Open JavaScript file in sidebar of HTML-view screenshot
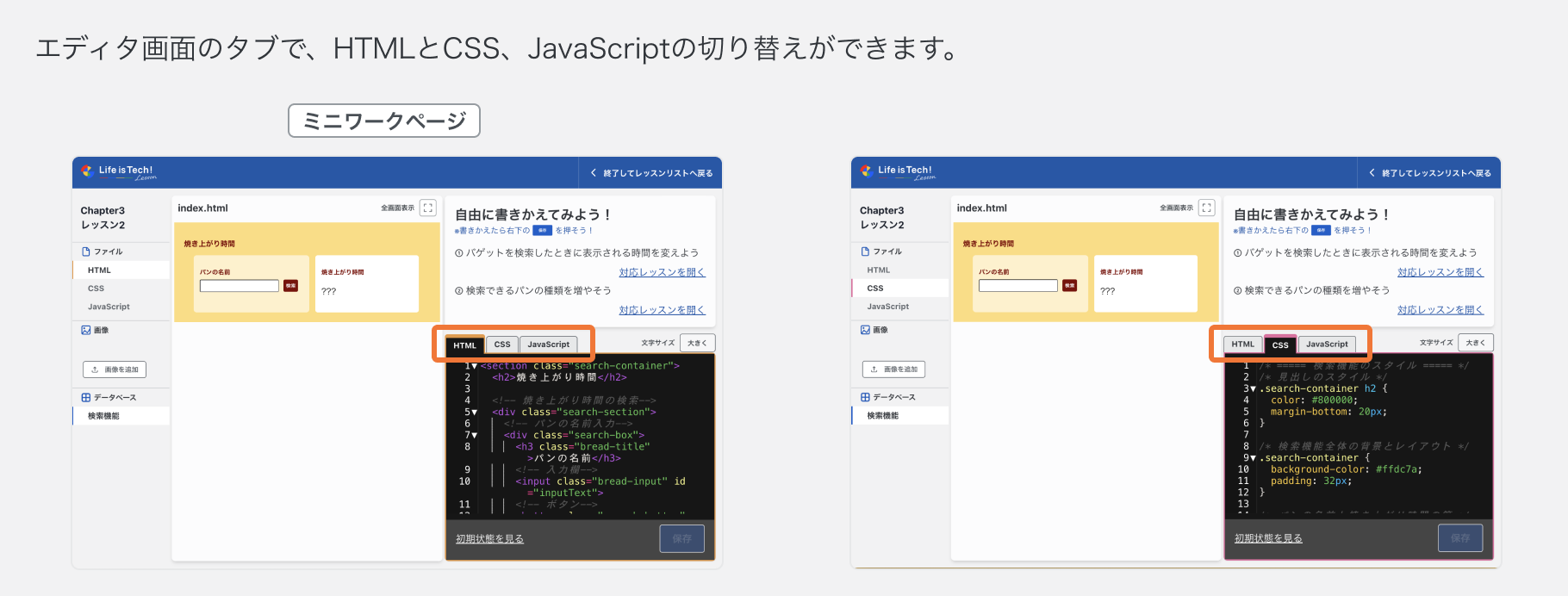The width and height of the screenshot is (1568, 596). coord(121,307)
